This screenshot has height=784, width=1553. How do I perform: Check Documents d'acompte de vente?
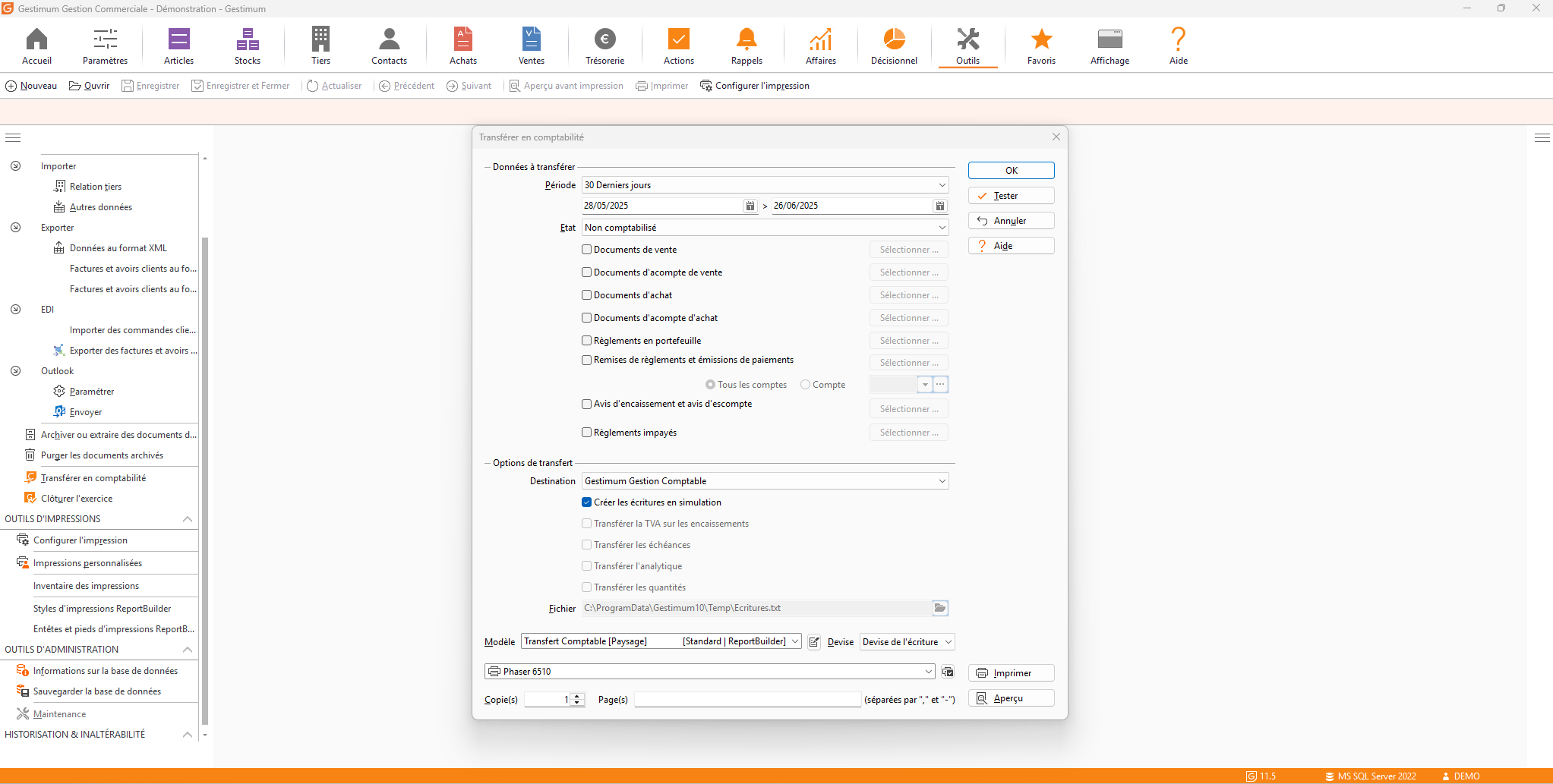pos(586,272)
